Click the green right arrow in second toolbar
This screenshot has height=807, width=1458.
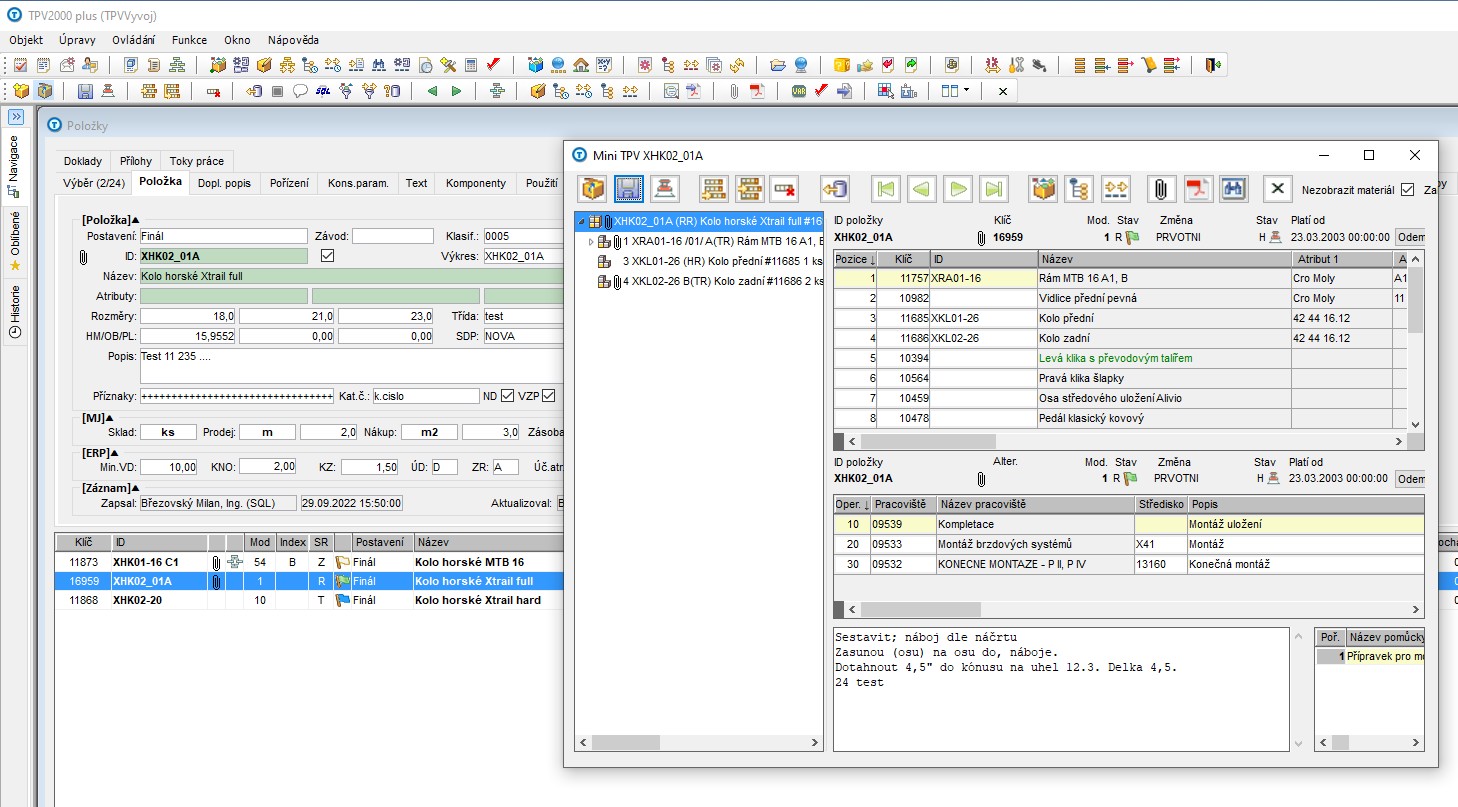coord(456,91)
